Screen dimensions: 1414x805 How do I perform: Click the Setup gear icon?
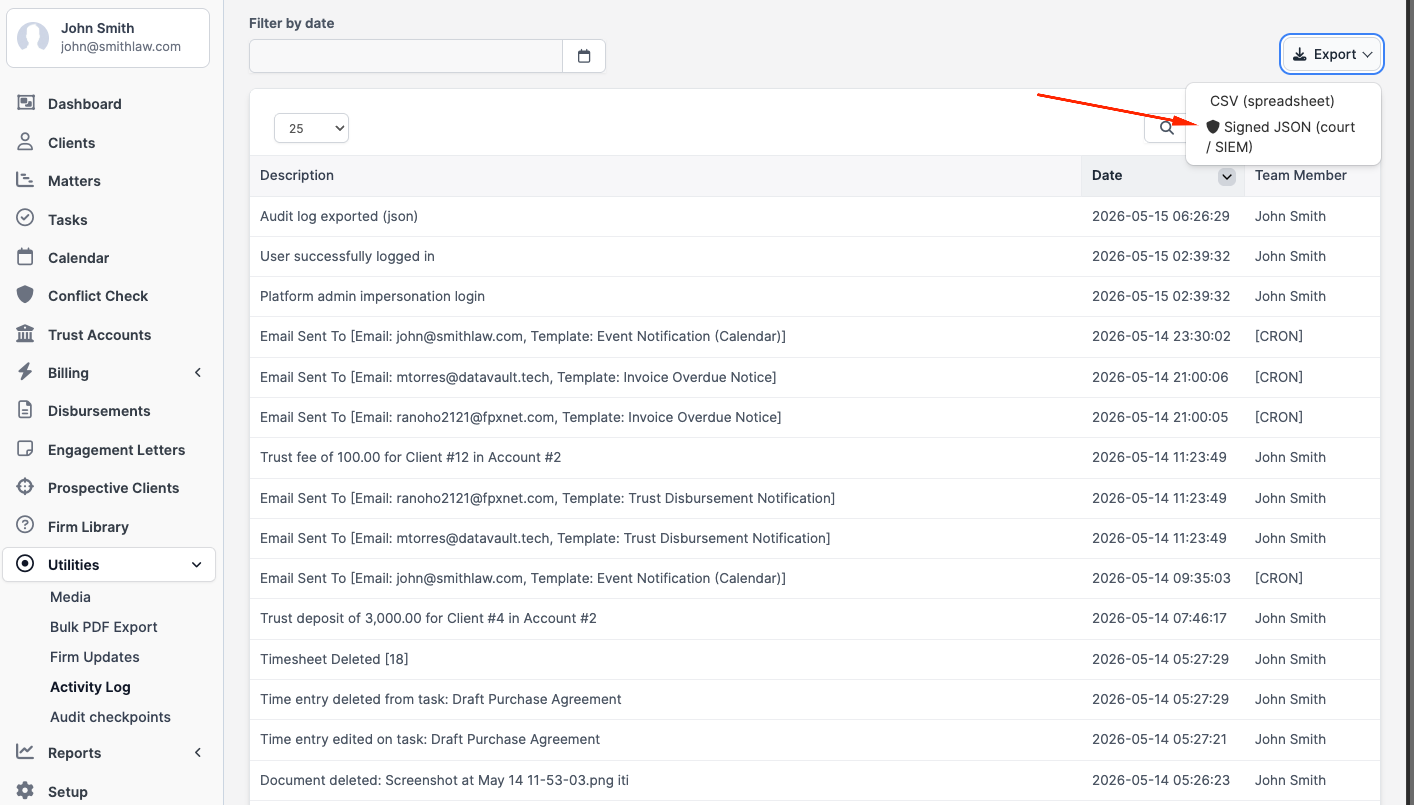[26, 791]
